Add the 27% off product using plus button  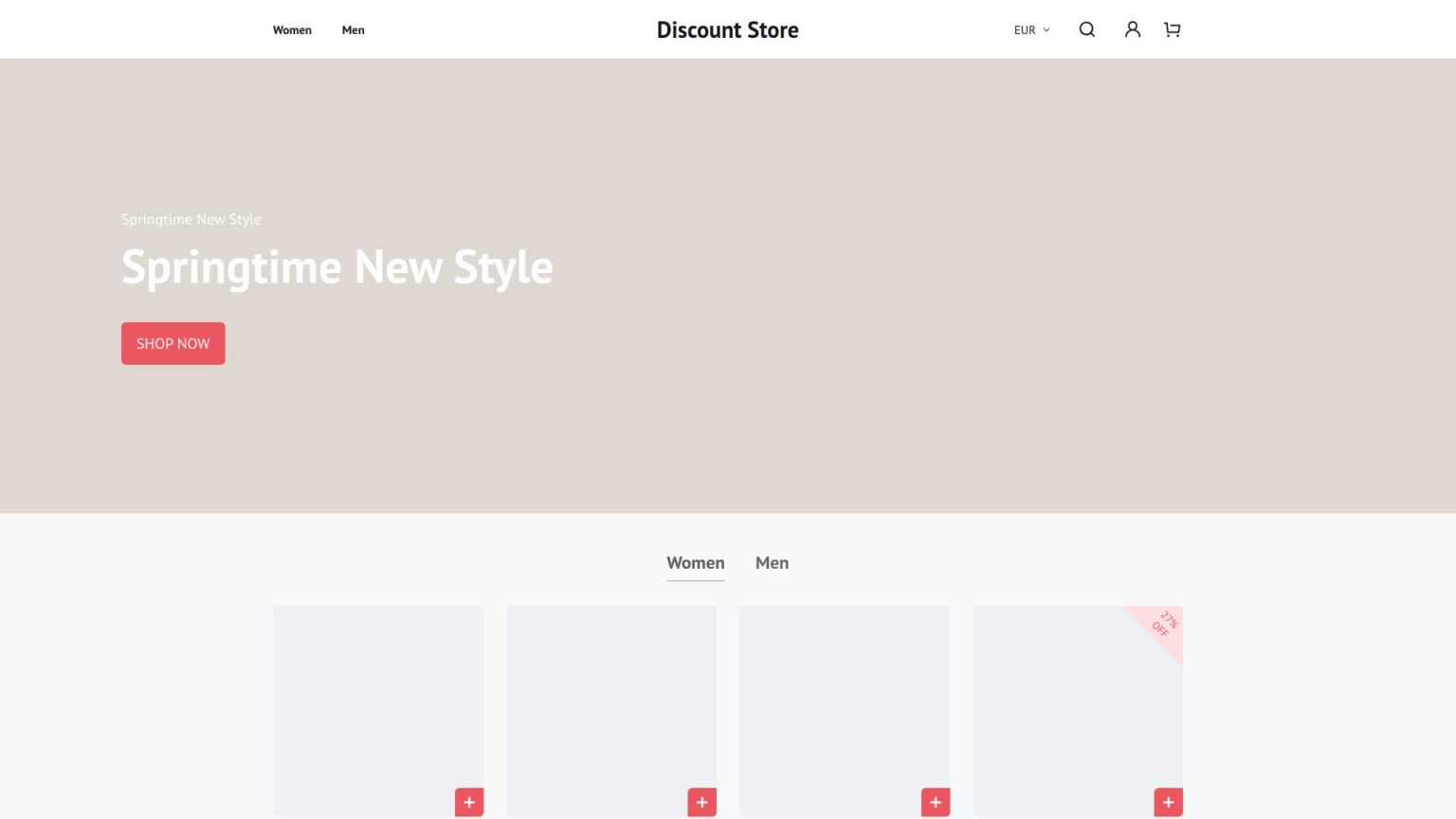pyautogui.click(x=1168, y=802)
